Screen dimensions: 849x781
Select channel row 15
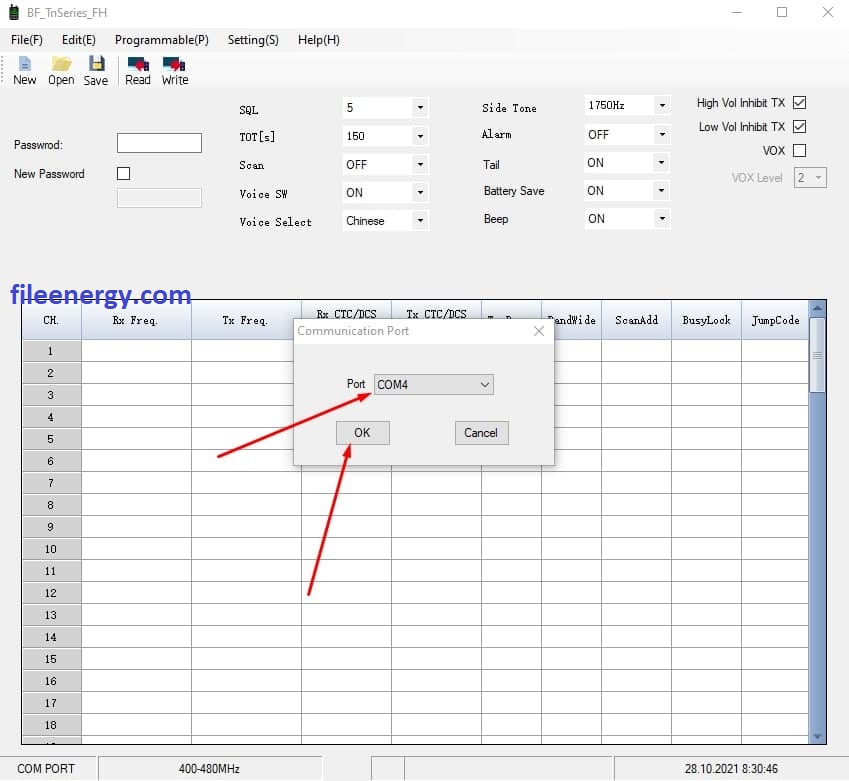(x=52, y=659)
